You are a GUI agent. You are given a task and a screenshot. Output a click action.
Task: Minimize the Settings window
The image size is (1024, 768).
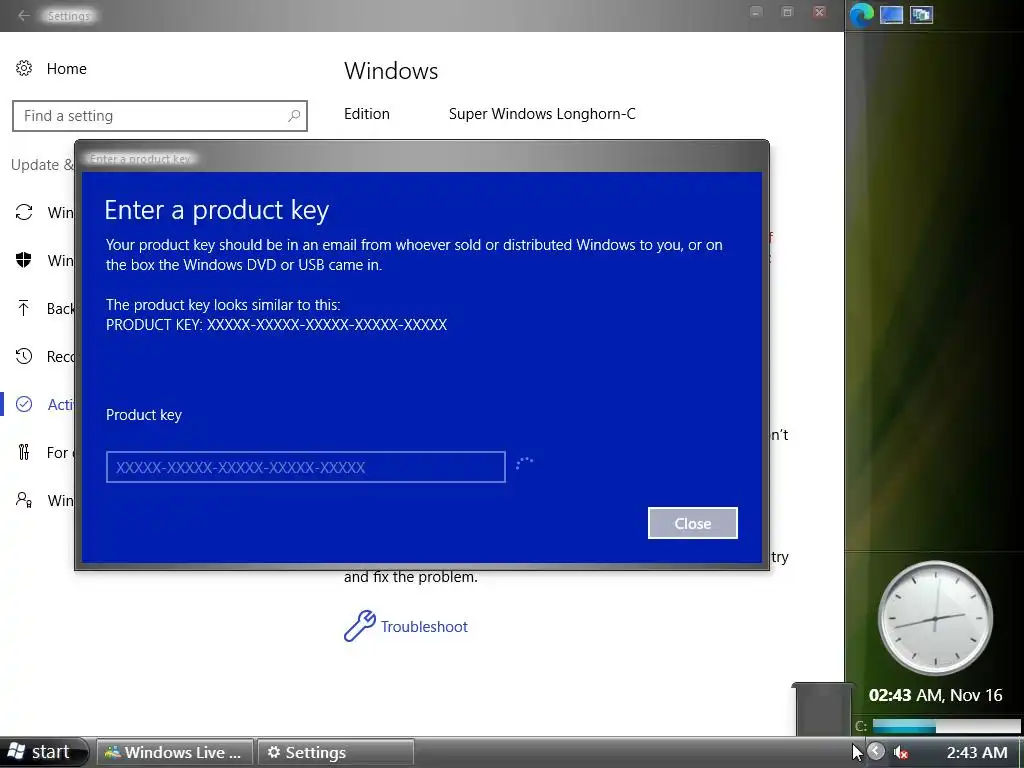point(756,12)
